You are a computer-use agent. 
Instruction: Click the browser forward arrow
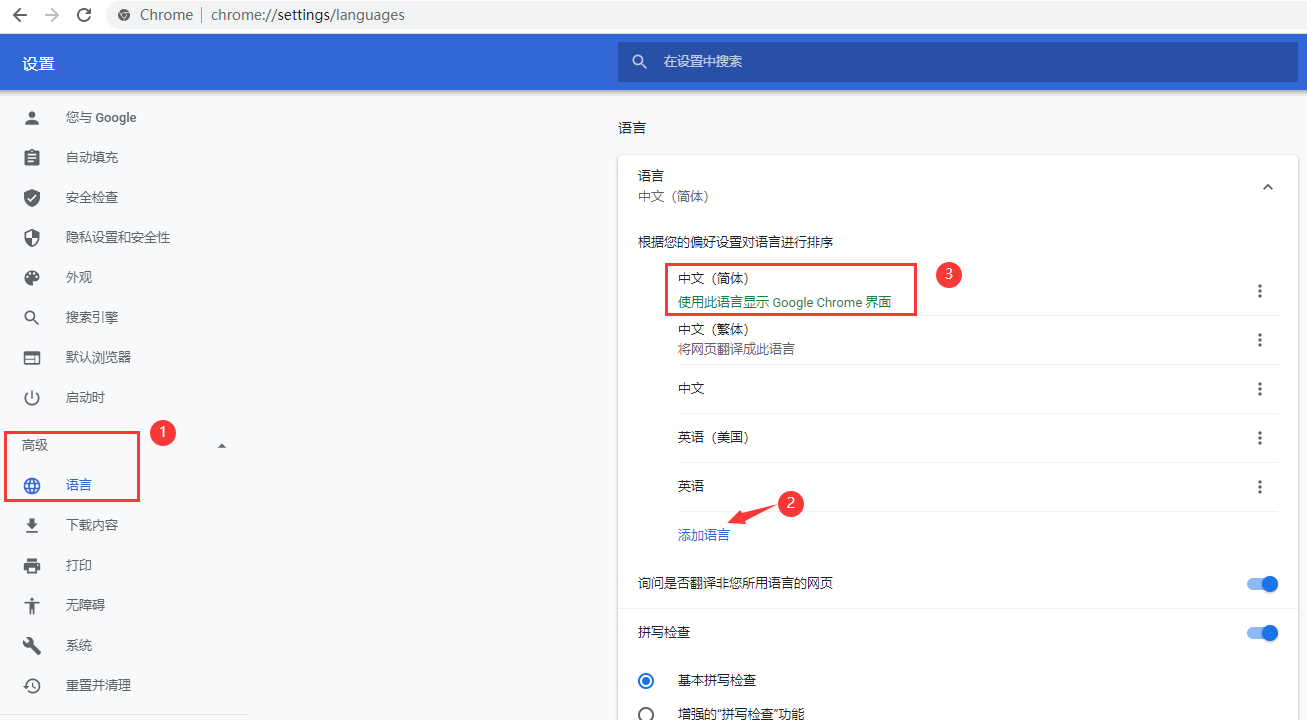pos(52,15)
